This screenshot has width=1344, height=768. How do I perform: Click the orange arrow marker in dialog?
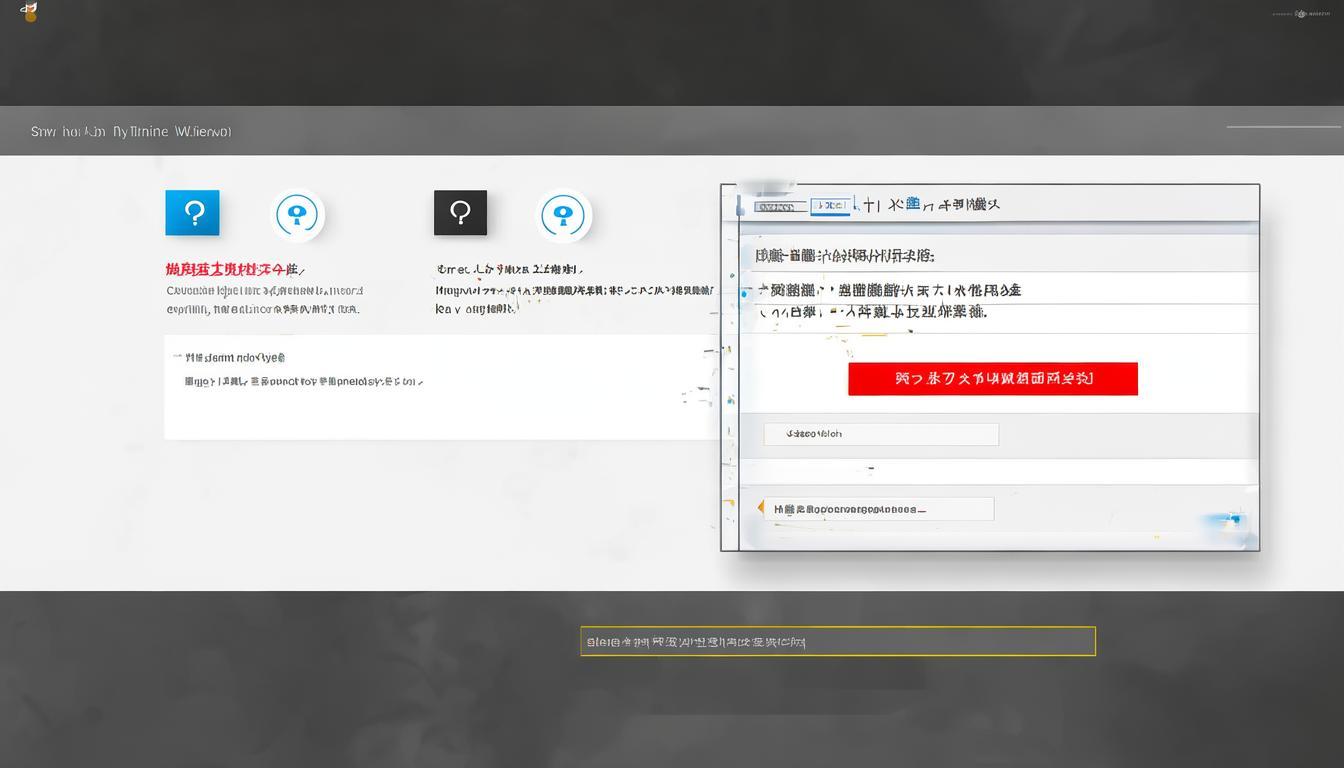point(760,508)
